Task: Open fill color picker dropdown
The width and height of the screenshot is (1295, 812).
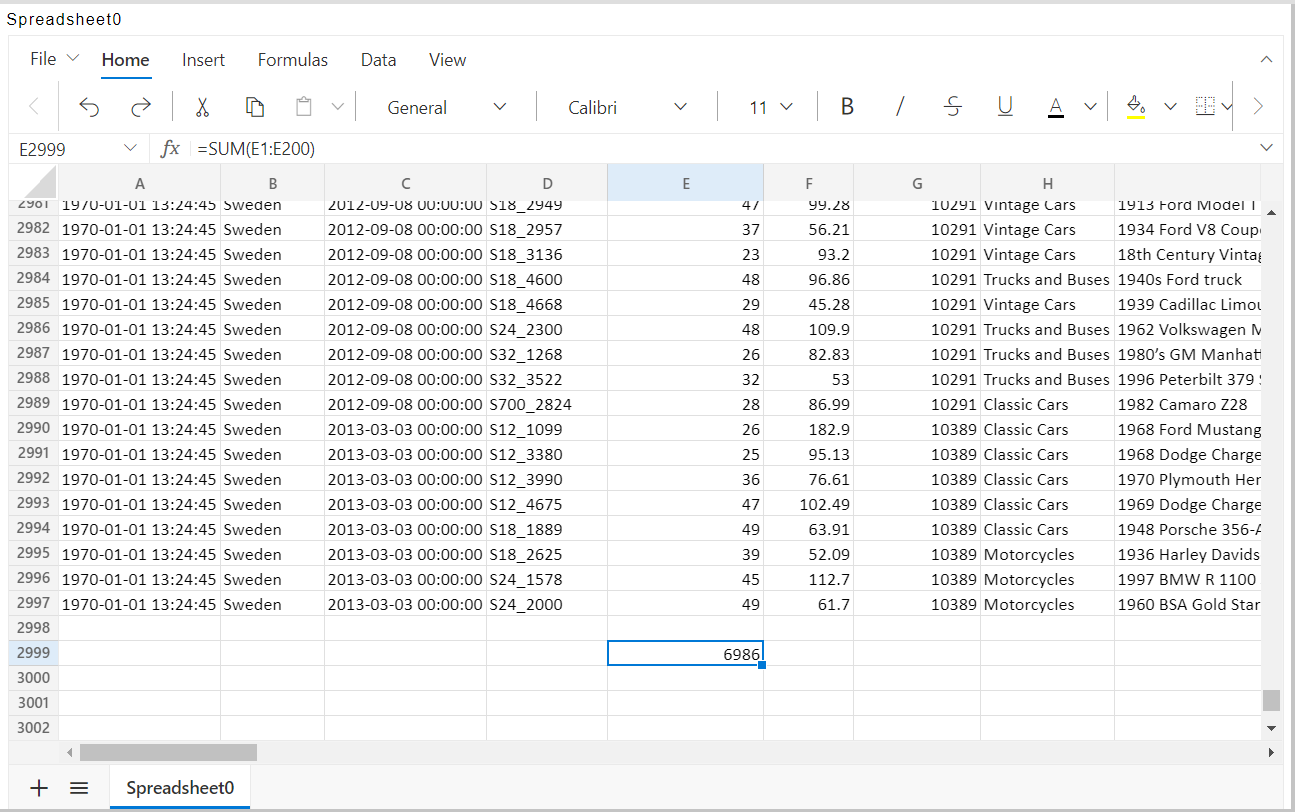Action: click(x=1170, y=107)
